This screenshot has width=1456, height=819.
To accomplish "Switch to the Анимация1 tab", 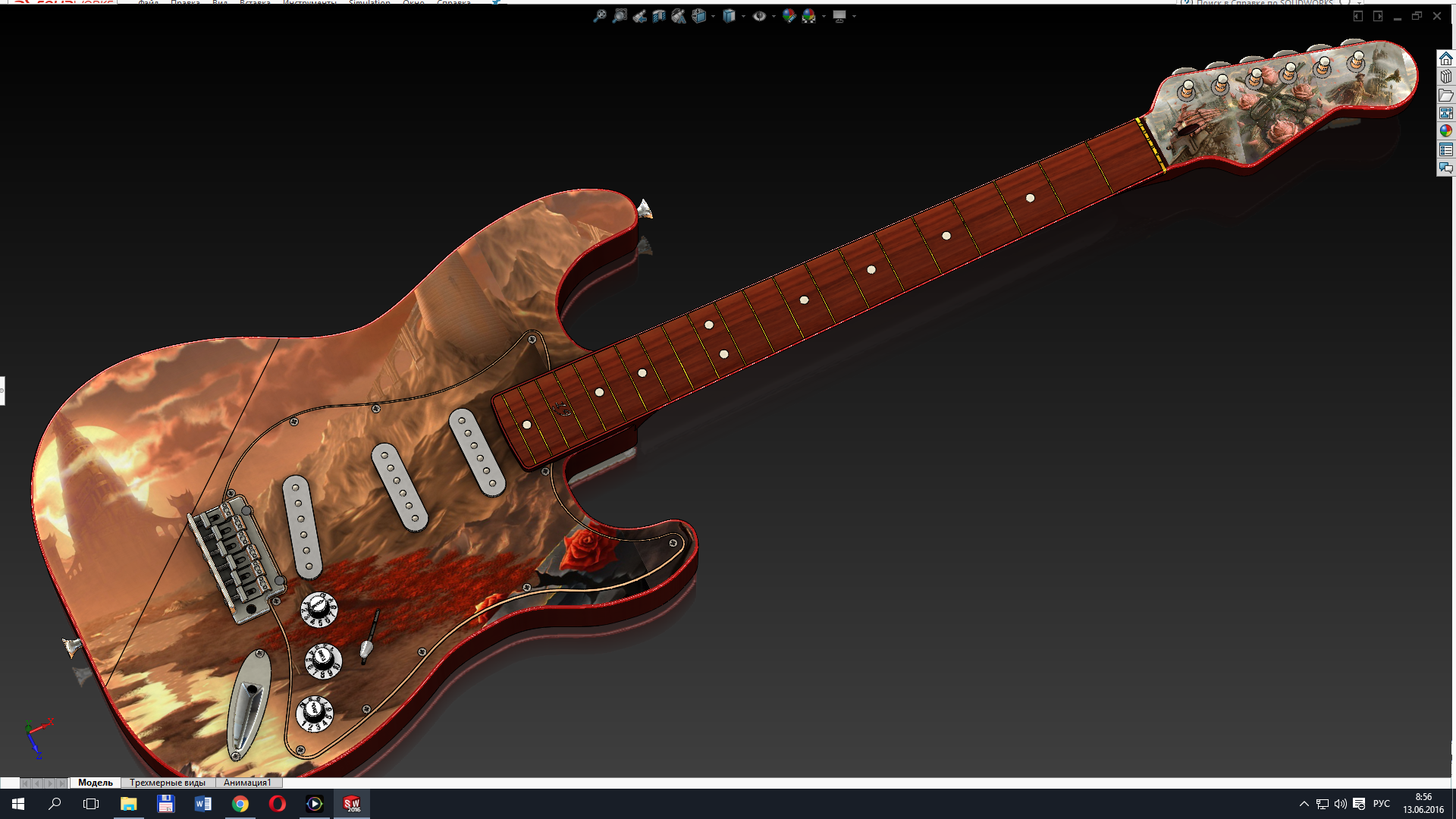I will point(247,783).
